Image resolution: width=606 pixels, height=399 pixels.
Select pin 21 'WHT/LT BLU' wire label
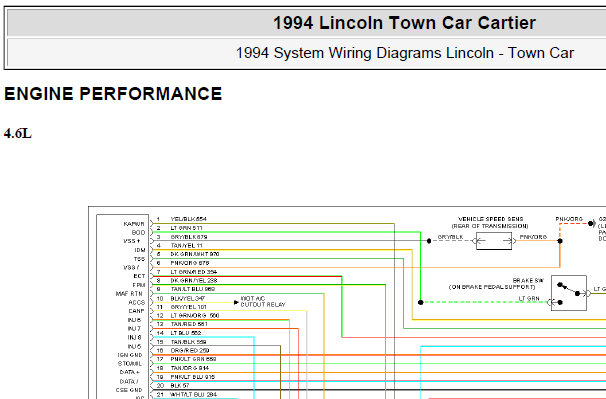tap(194, 394)
